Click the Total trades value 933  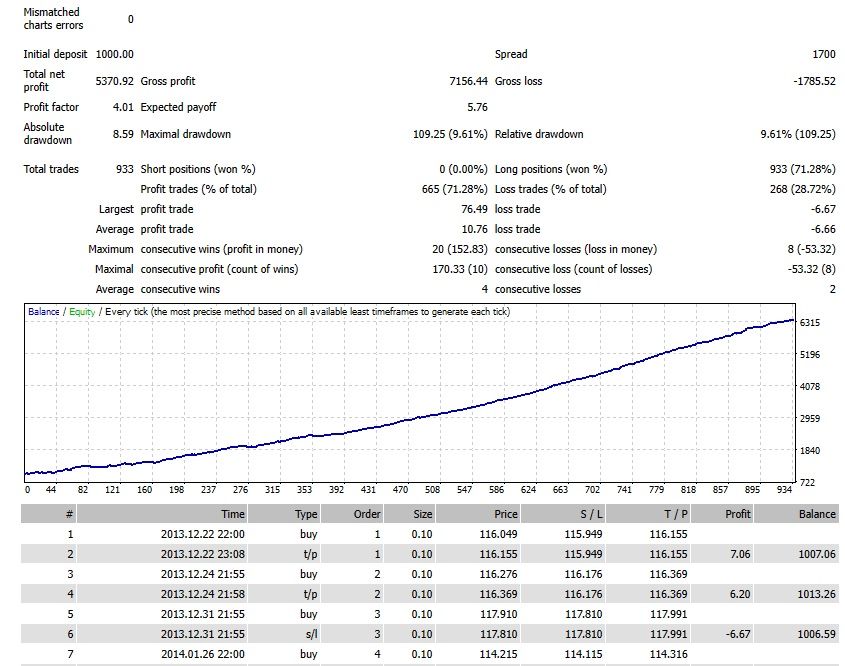(x=124, y=169)
